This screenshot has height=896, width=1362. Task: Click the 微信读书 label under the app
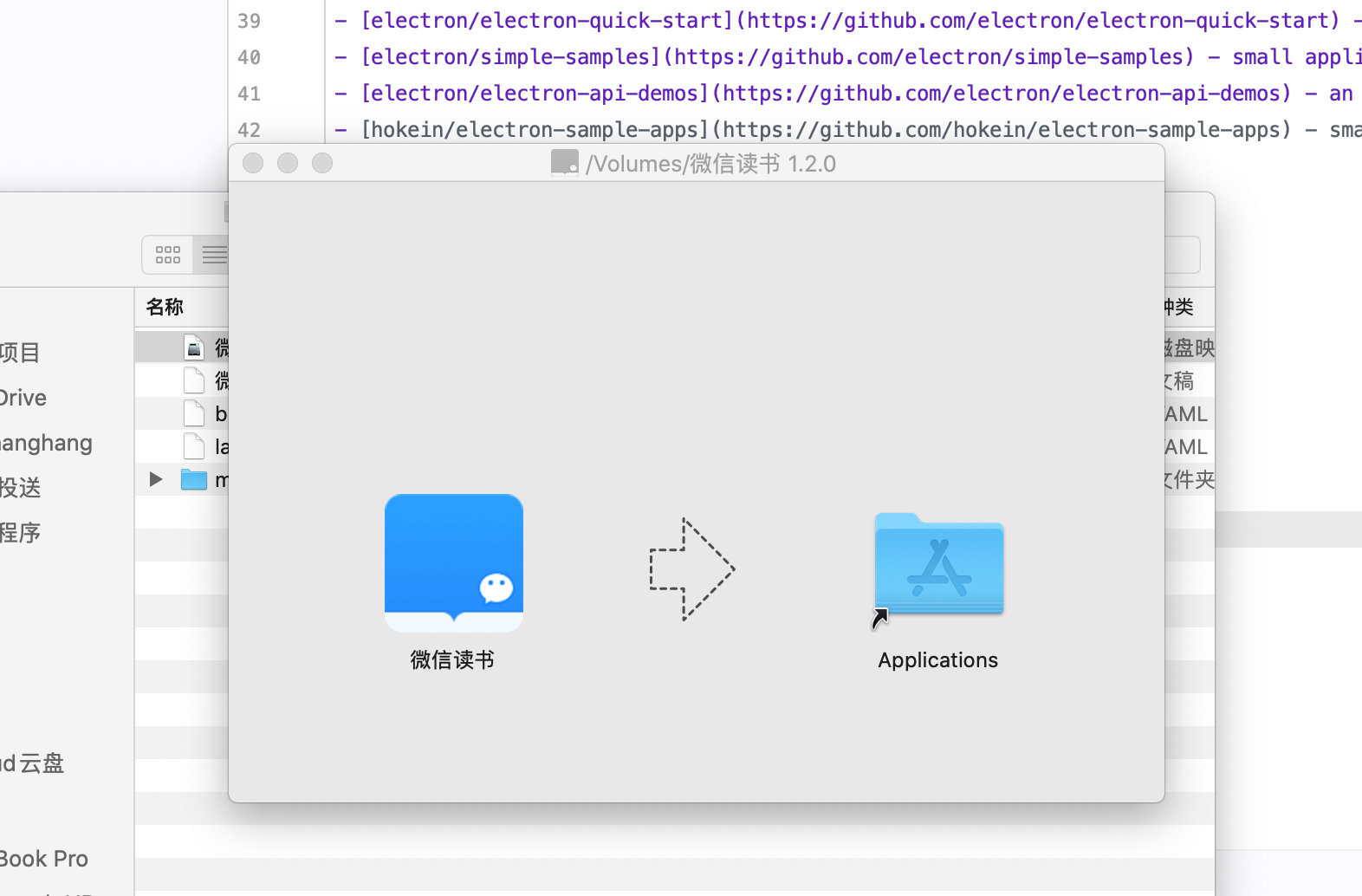click(x=452, y=660)
